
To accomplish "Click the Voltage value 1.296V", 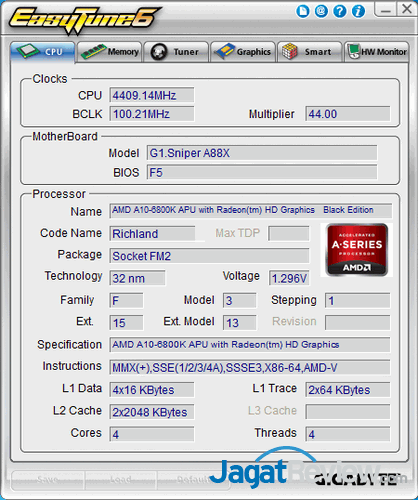I will click(289, 278).
